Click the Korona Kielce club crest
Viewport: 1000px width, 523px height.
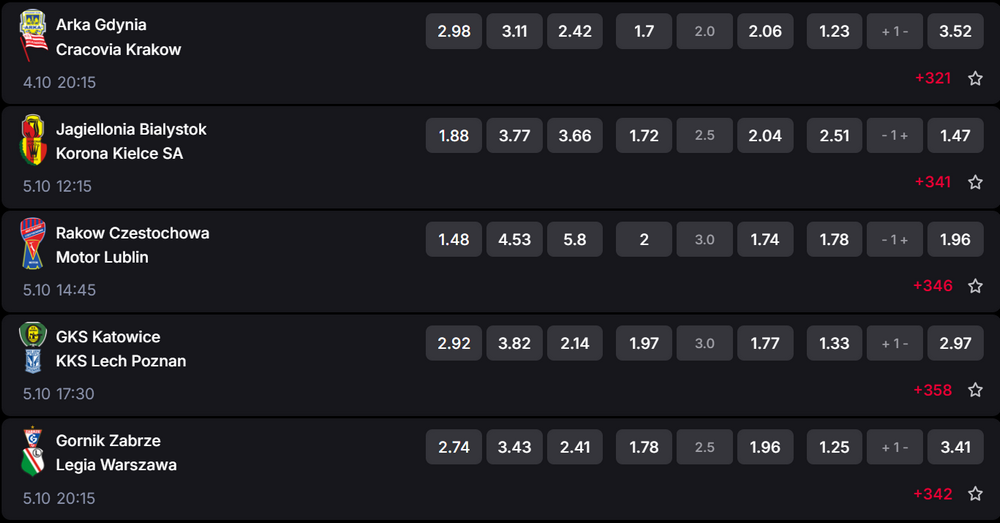33,152
